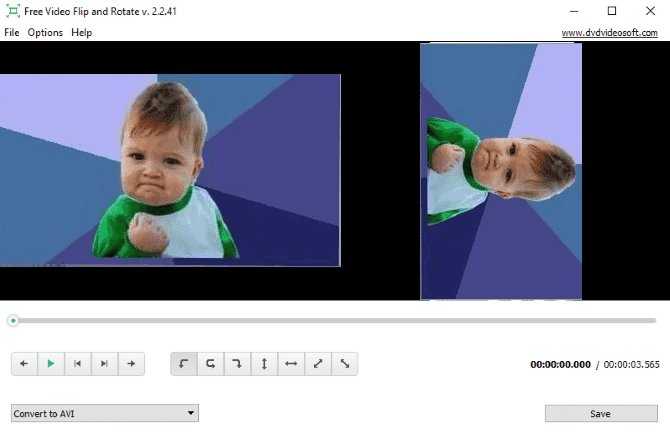Click the application icon in the title bar
The width and height of the screenshot is (670, 435).
(x=13, y=11)
